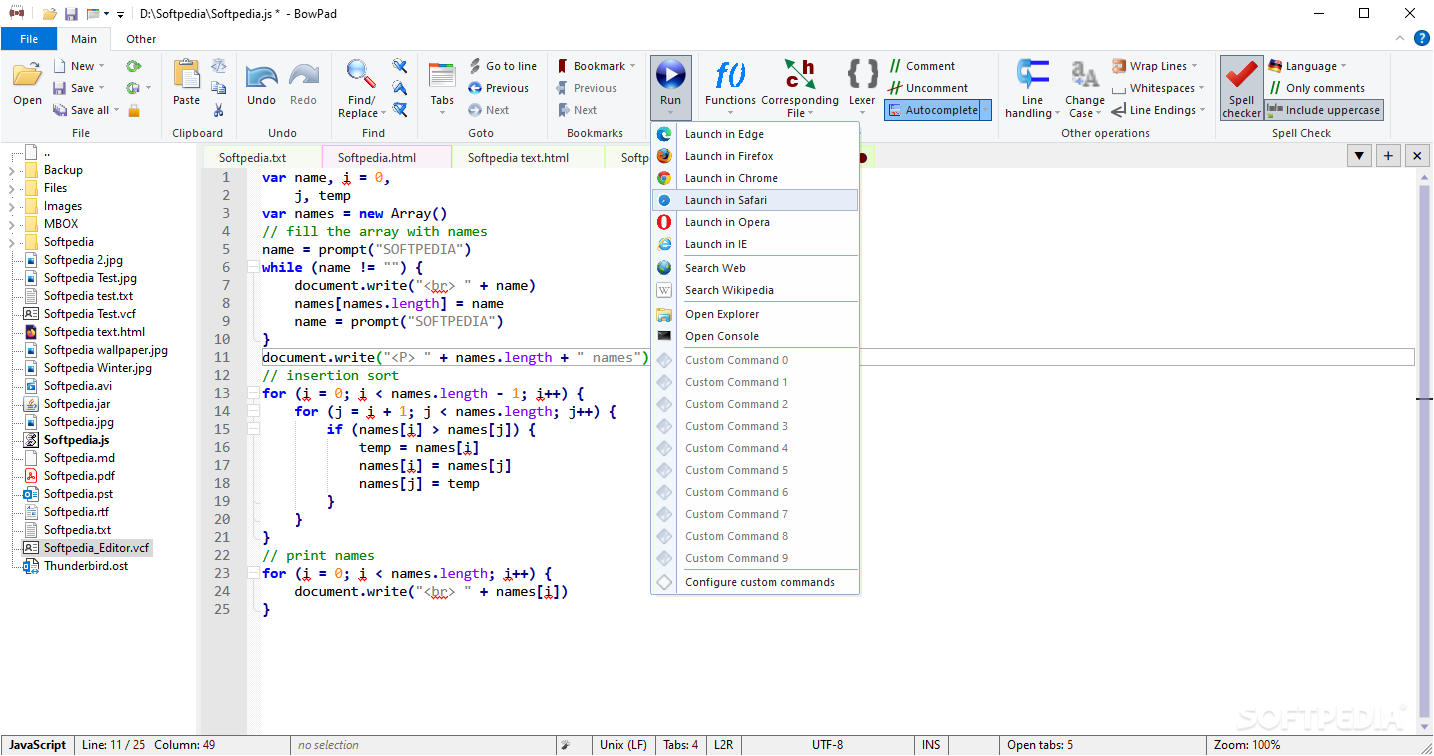Open the Autocomplete dropdown arrow
Viewport: 1434px width, 756px height.
985,110
